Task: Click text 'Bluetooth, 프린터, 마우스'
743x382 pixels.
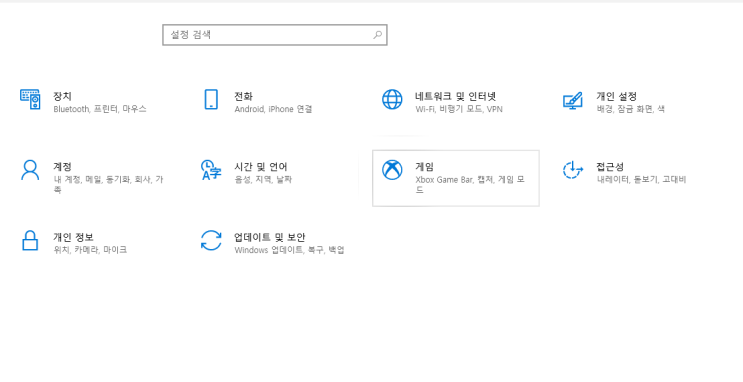Action: click(x=100, y=109)
